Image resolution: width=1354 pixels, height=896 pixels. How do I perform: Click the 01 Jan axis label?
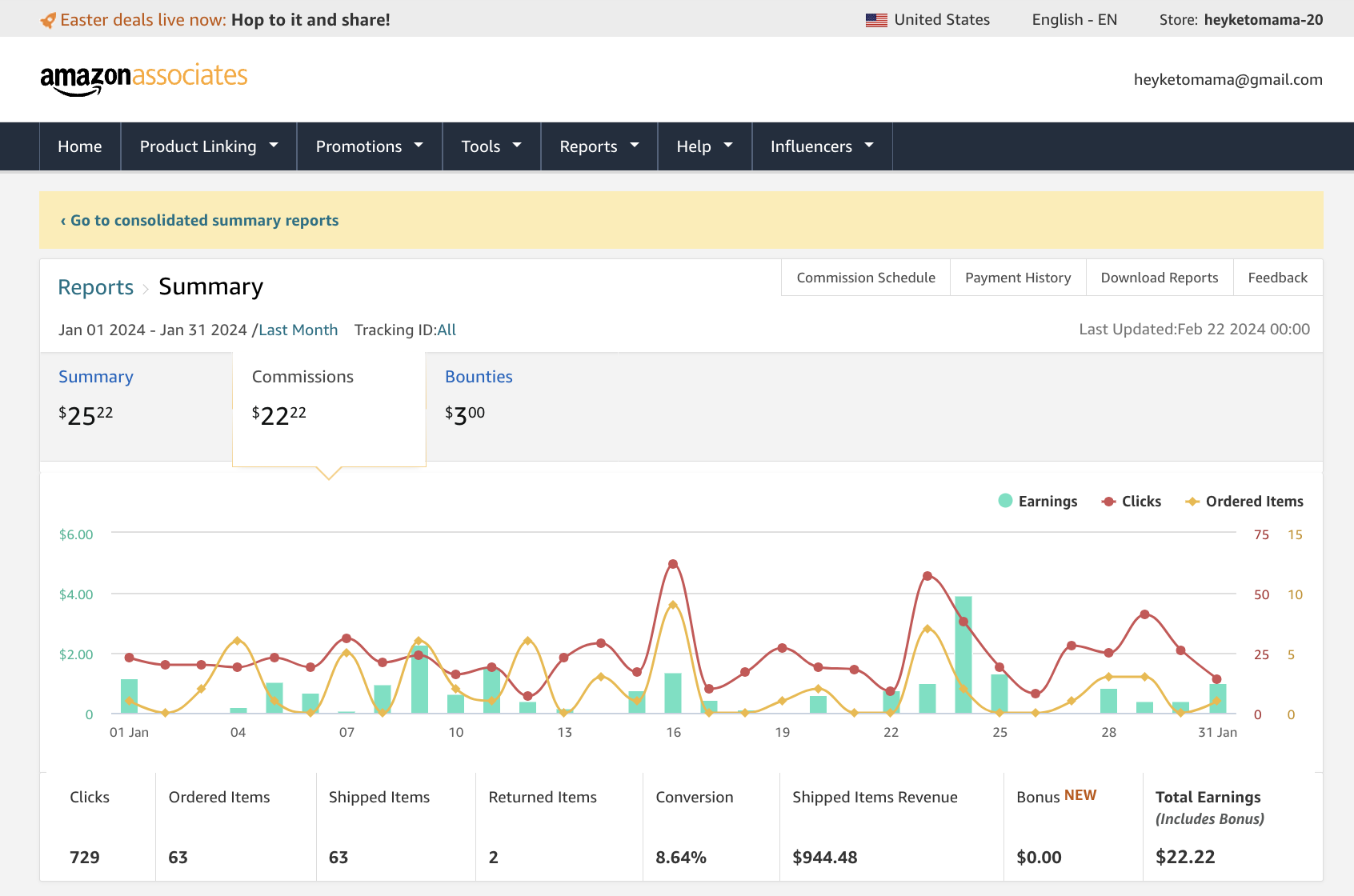pyautogui.click(x=129, y=732)
